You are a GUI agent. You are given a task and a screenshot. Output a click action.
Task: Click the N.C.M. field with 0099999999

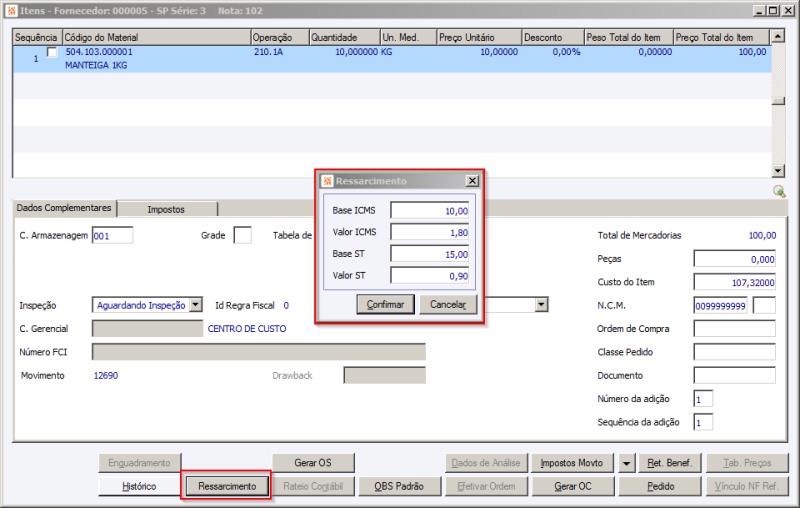tap(720, 306)
